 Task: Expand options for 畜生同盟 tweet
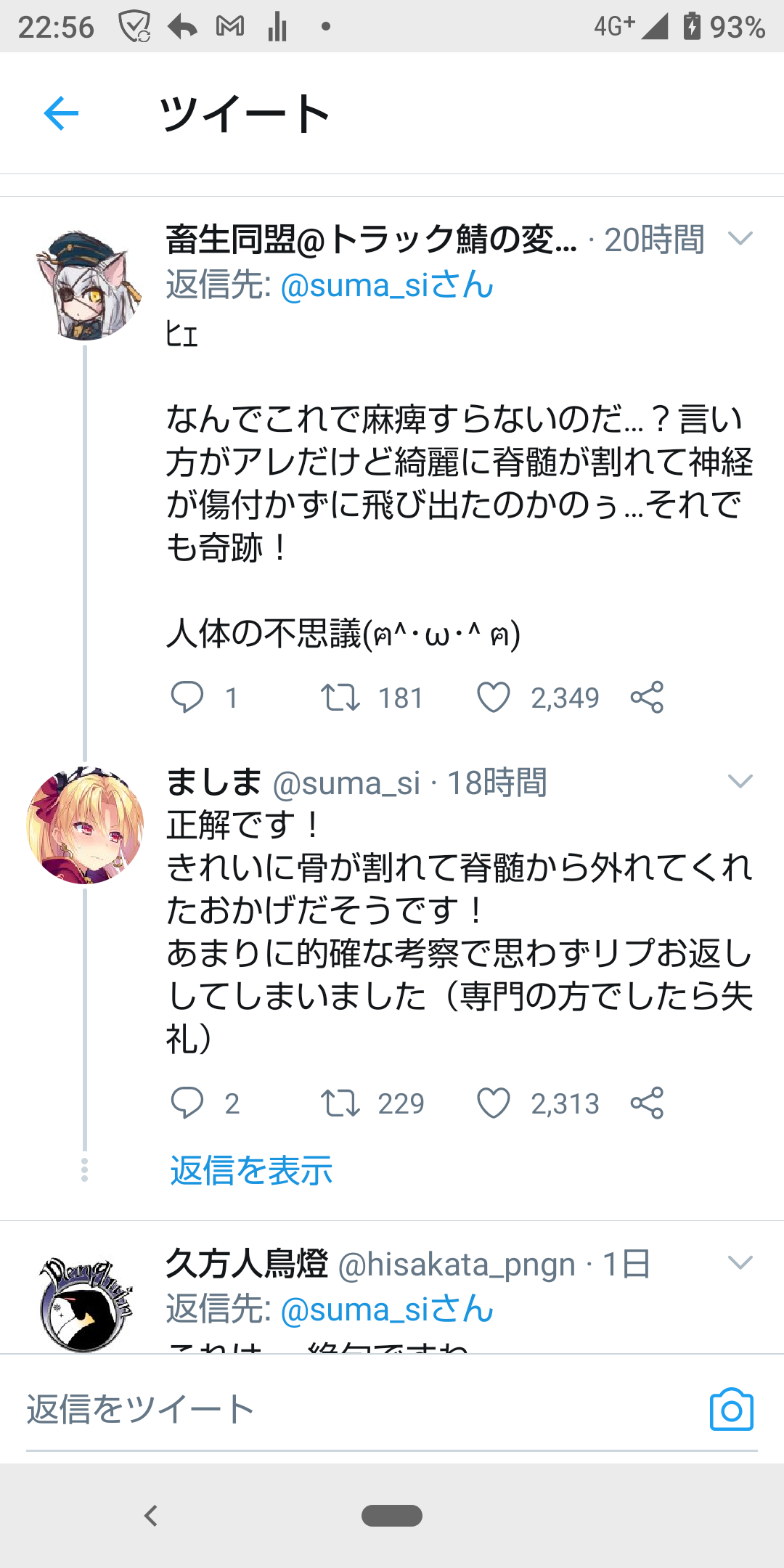point(740,239)
